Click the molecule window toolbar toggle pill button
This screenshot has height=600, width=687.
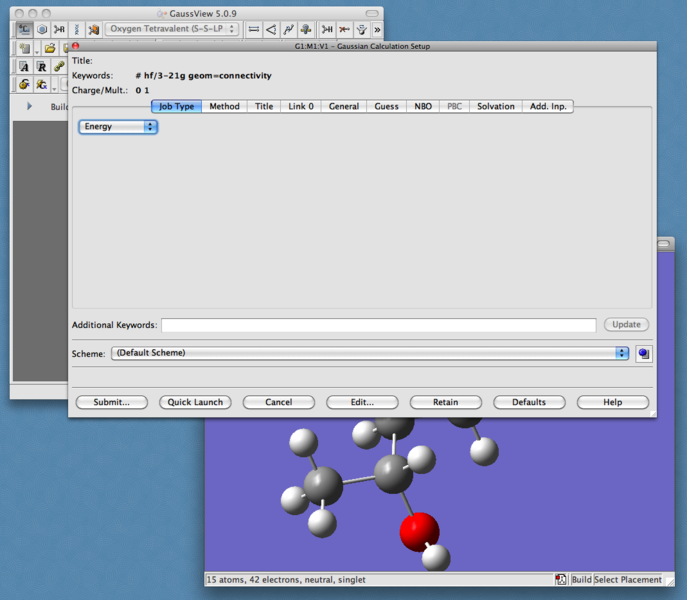click(x=663, y=244)
